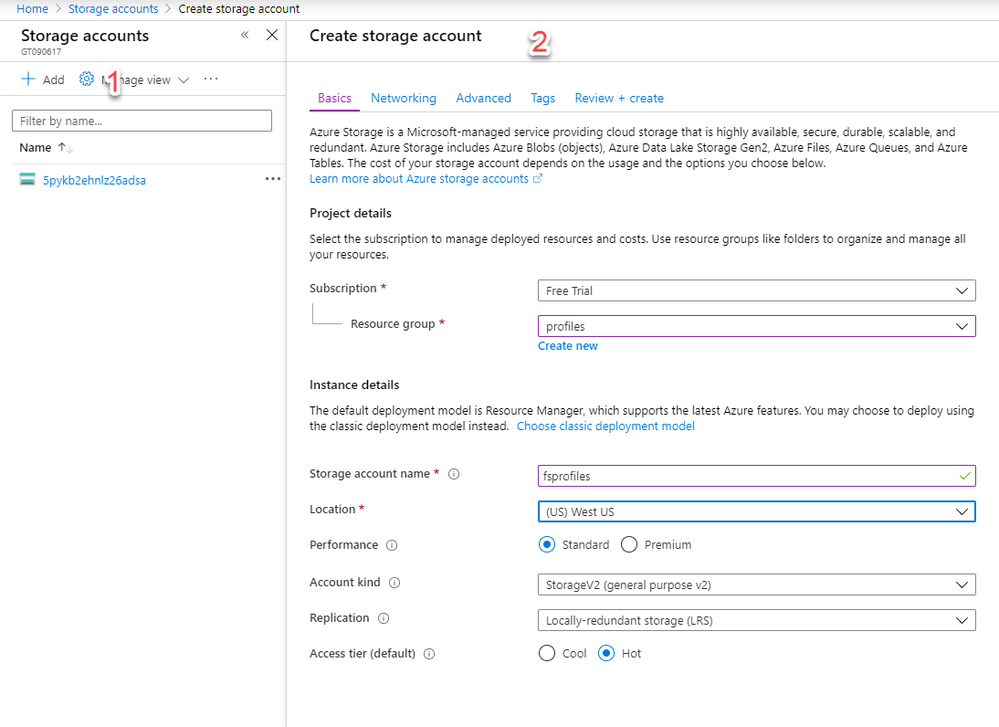
Task: Click the Create new resource group link
Action: coord(567,346)
